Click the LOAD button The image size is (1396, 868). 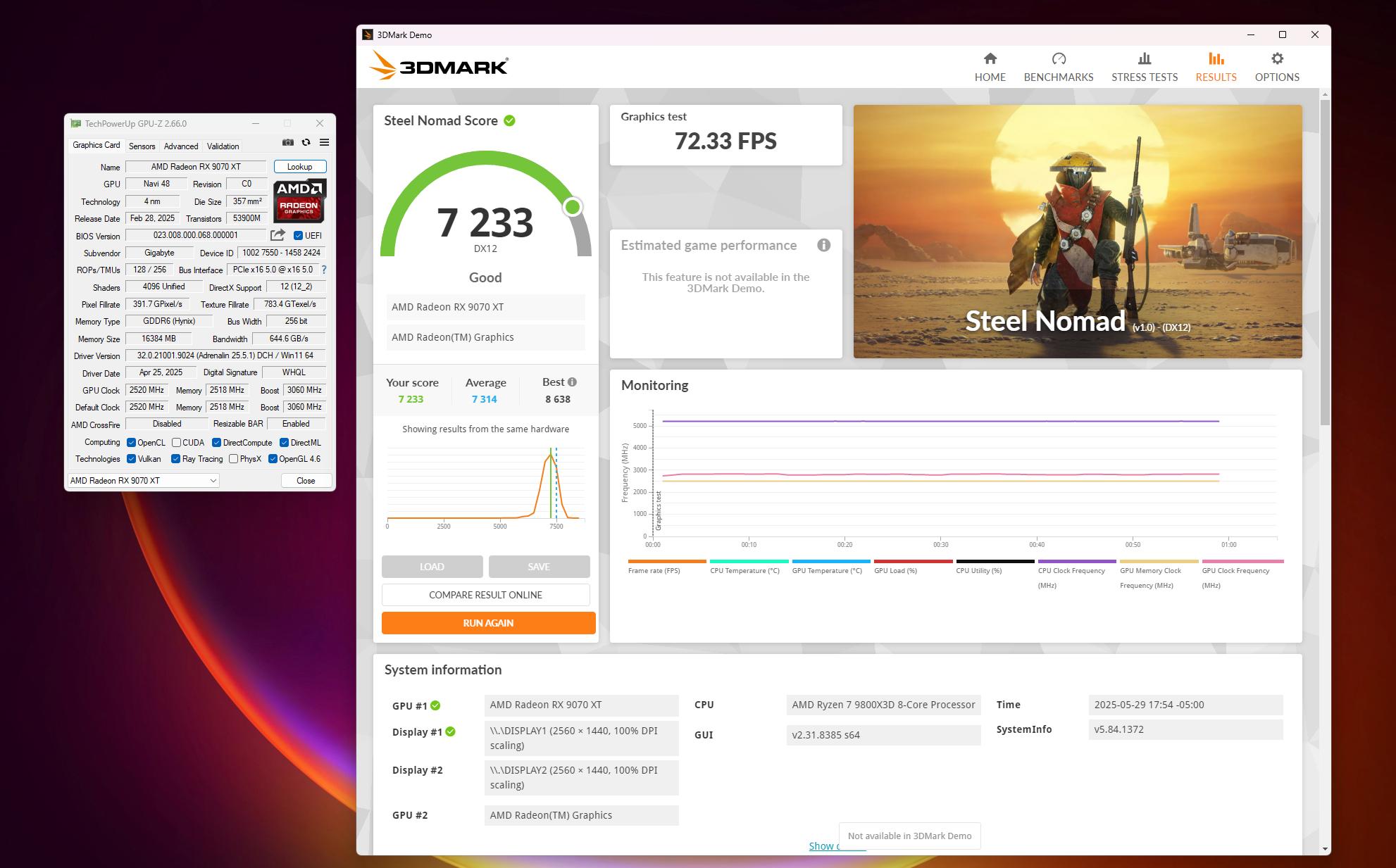tap(432, 567)
